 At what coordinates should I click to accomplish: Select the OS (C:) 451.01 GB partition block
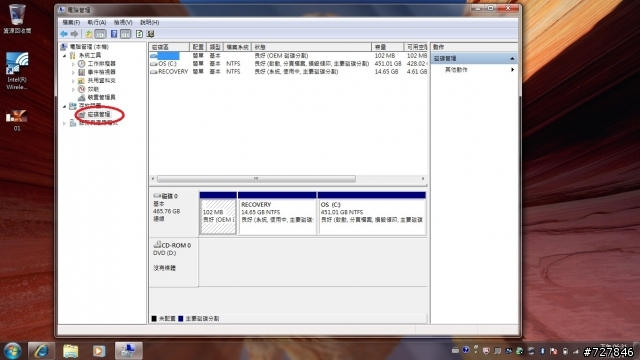[372, 213]
